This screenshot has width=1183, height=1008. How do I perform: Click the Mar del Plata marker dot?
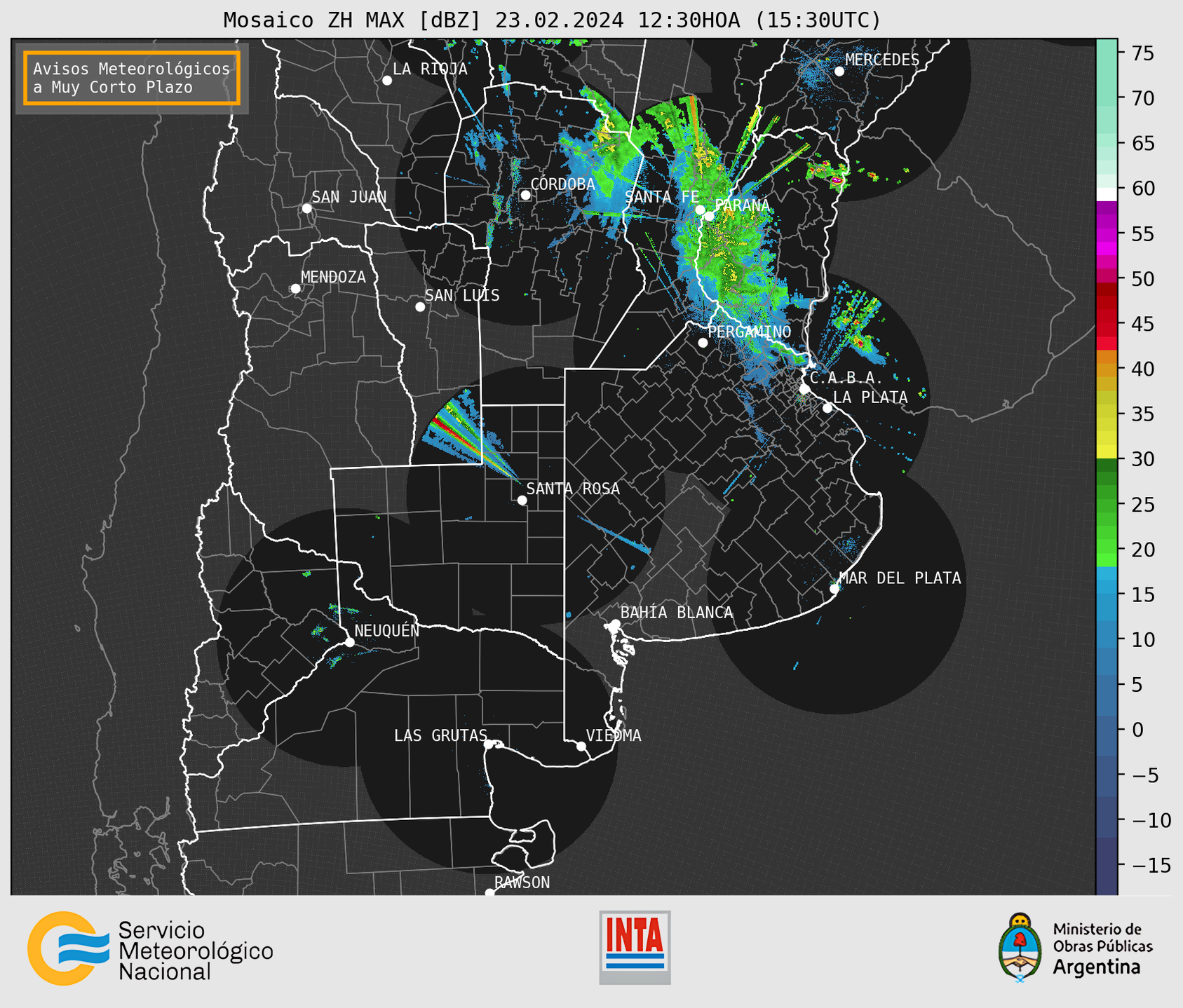point(834,589)
